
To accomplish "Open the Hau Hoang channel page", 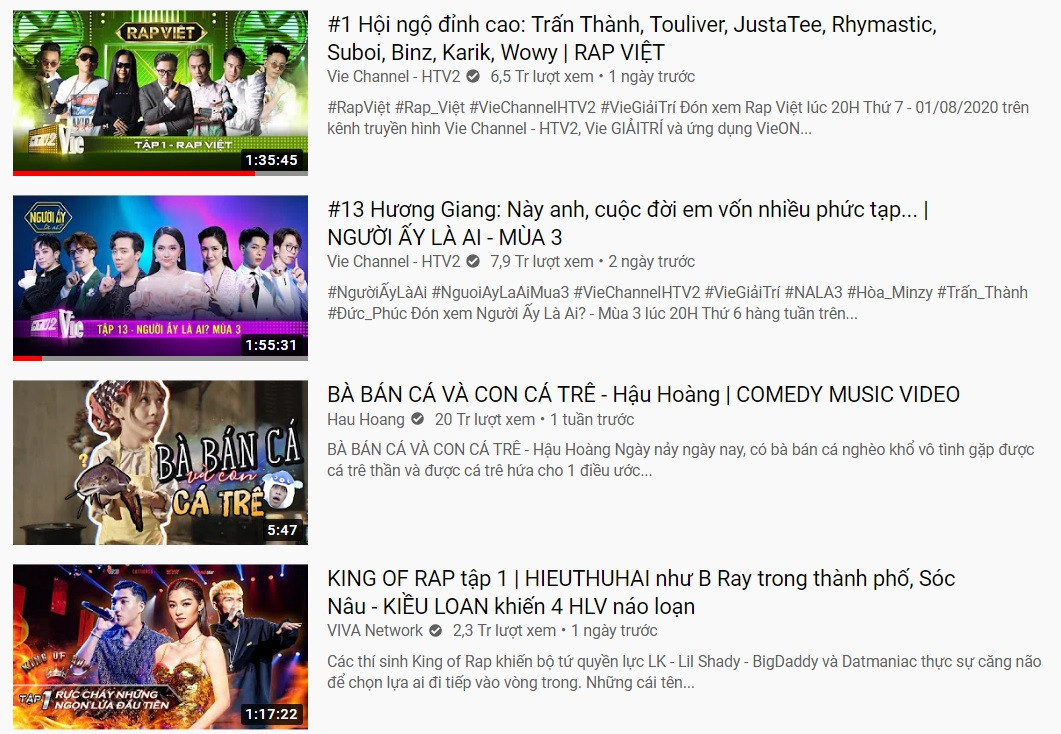I will pos(366,420).
